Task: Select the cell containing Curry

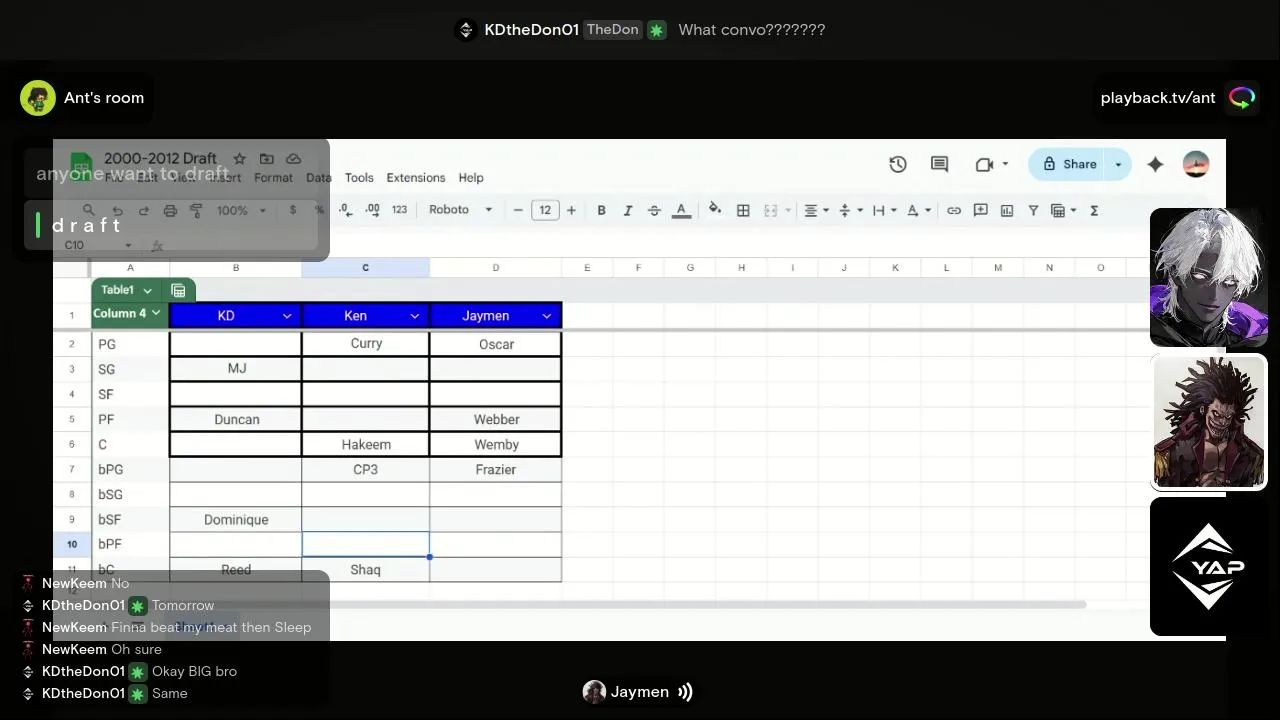Action: (366, 343)
